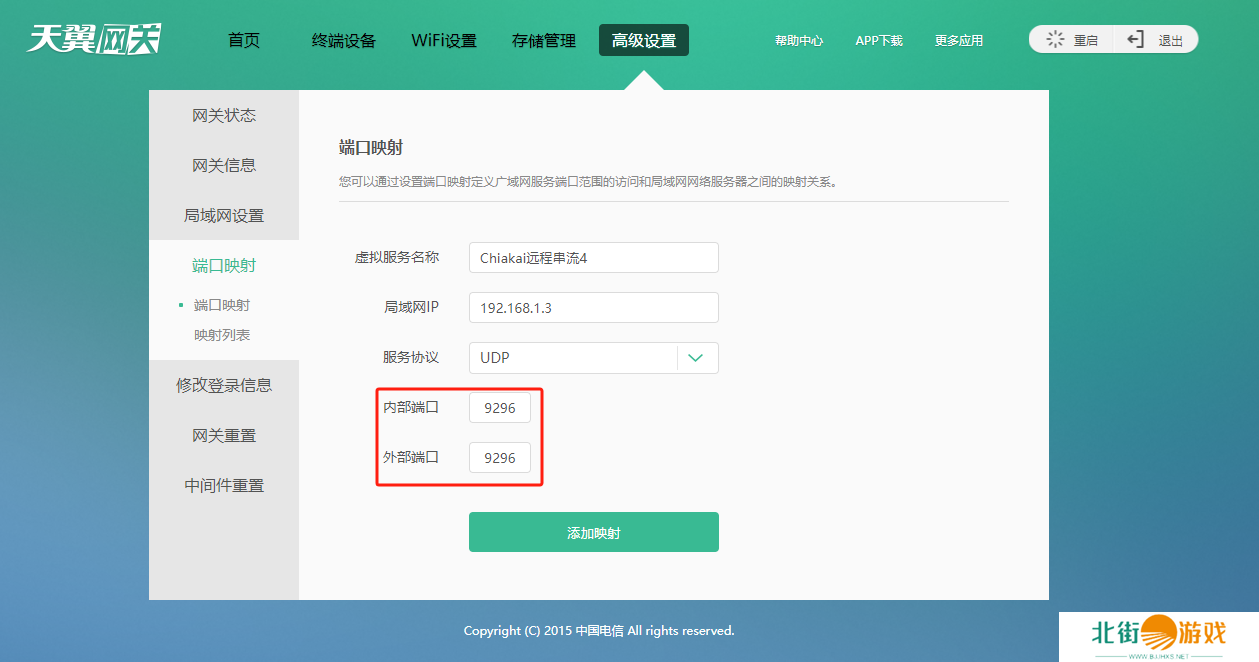1259x662 pixels.
Task: Click the 虚拟服务名称 input field
Action: (593, 258)
